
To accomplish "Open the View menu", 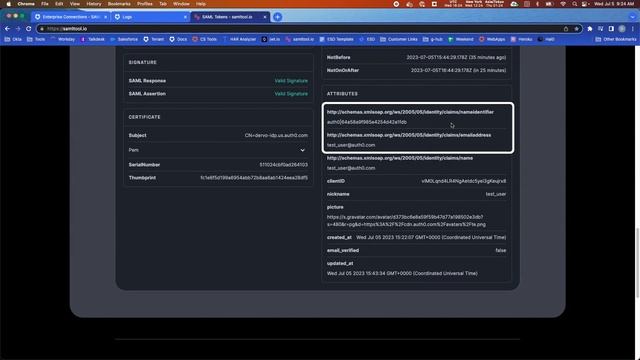I will (75, 4).
